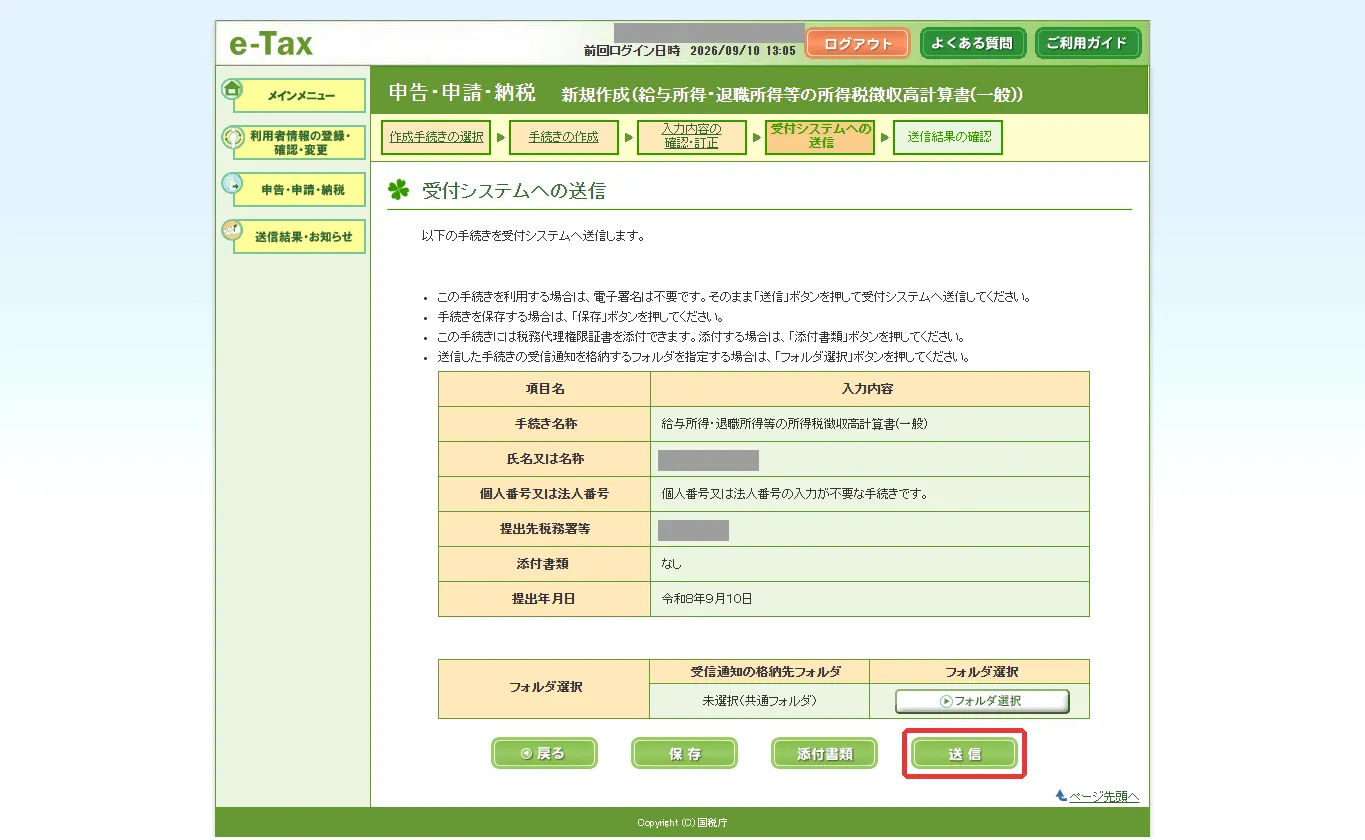Click the 保存 button
Image resolution: width=1365 pixels, height=840 pixels.
(684, 754)
